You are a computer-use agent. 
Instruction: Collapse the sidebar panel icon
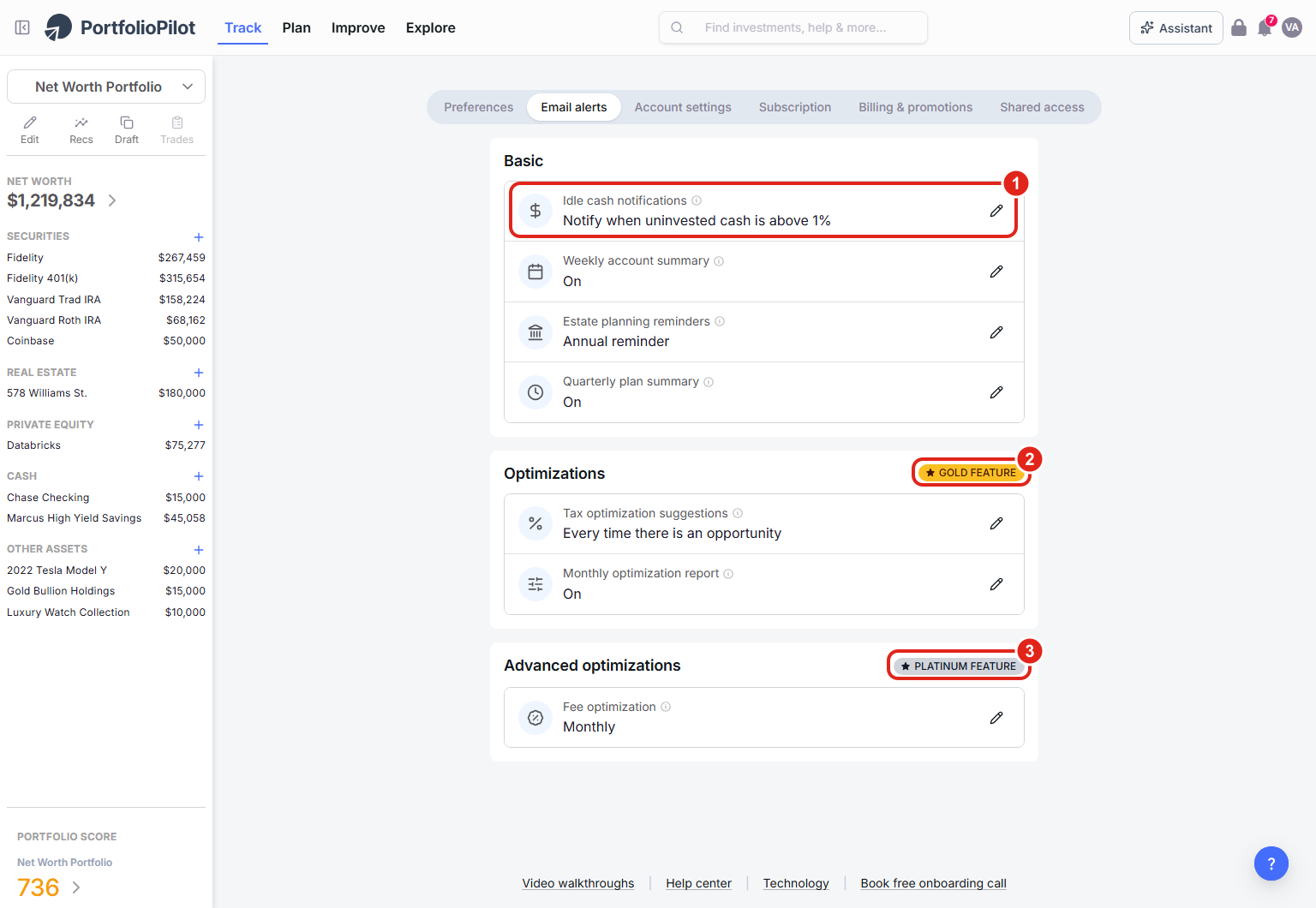(x=22, y=27)
